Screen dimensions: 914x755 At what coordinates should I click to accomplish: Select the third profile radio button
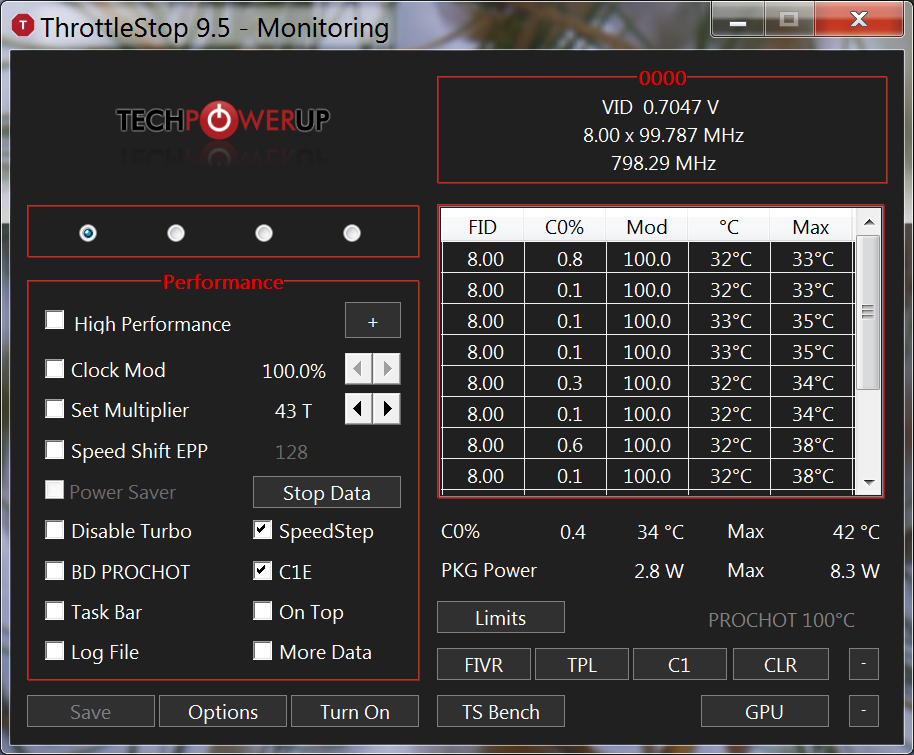tap(264, 233)
